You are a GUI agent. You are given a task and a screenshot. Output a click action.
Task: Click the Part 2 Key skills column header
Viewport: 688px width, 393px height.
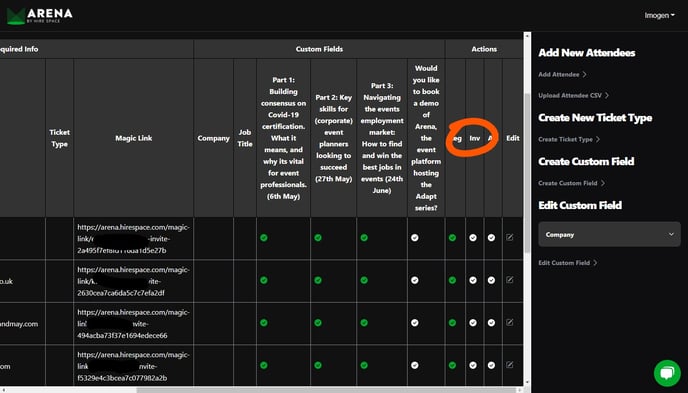[333, 138]
